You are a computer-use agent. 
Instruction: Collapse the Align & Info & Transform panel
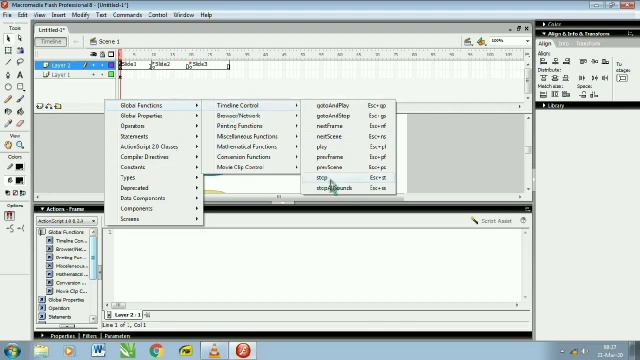pos(544,34)
